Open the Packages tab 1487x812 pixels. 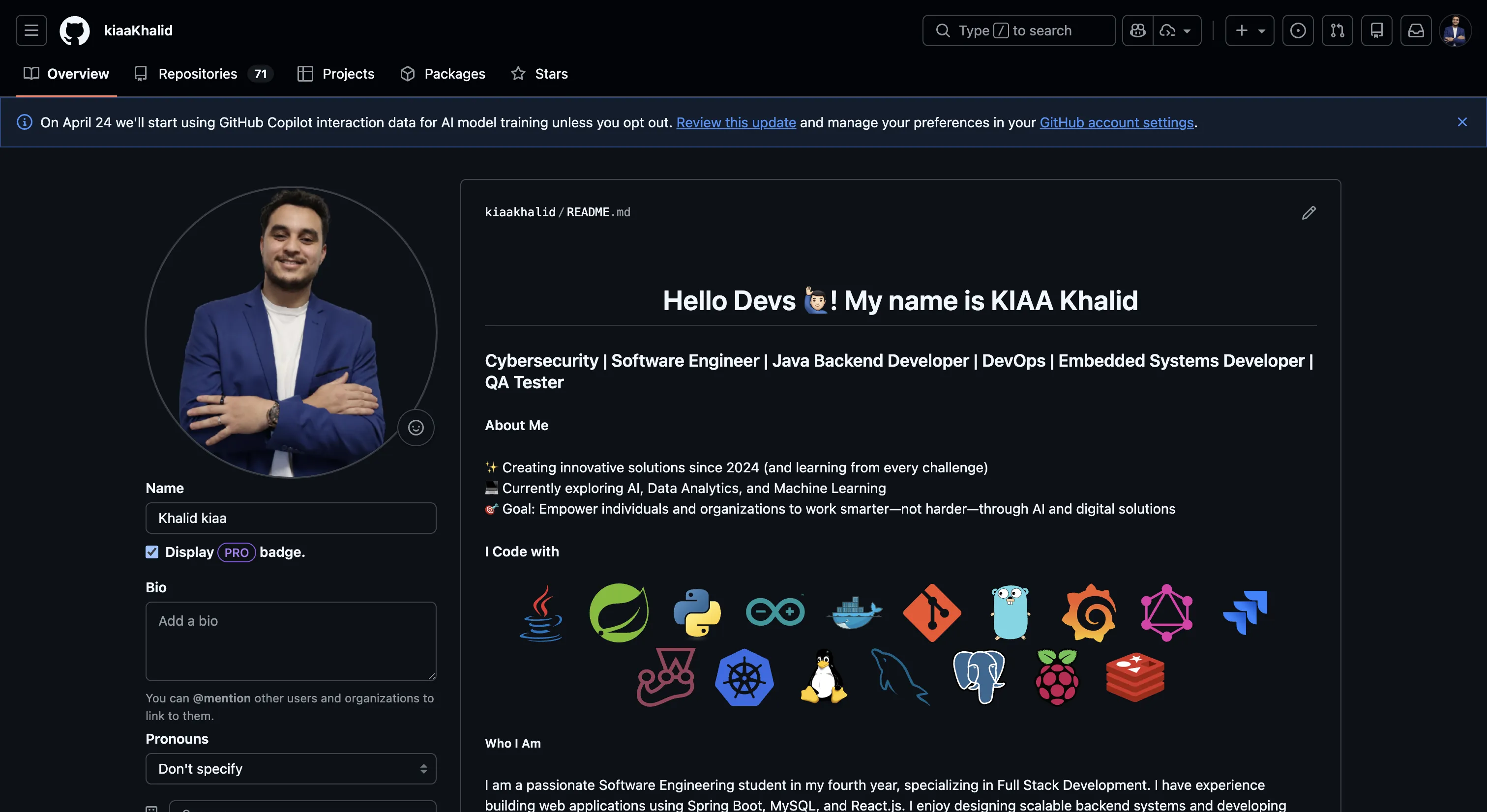click(x=454, y=73)
